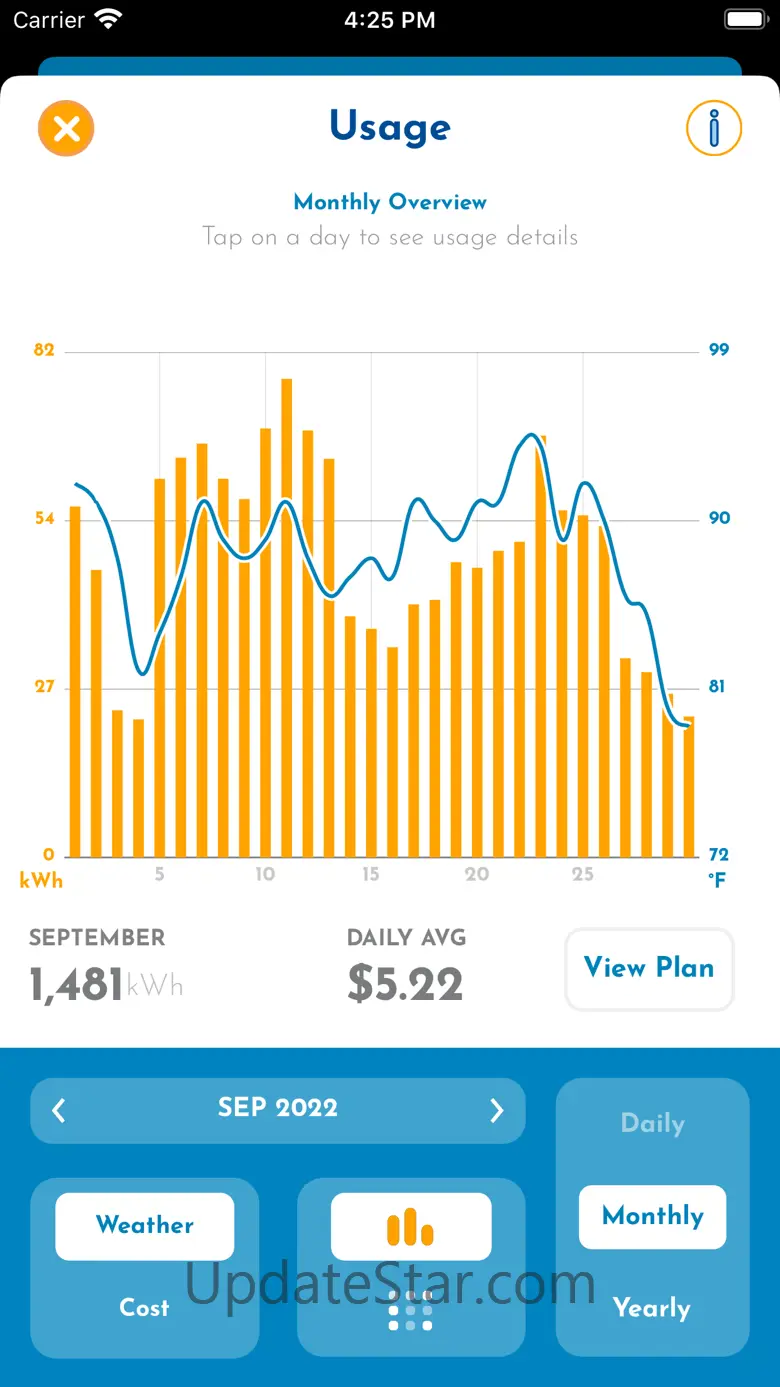Enable the Weather overlay toggle

[145, 1226]
